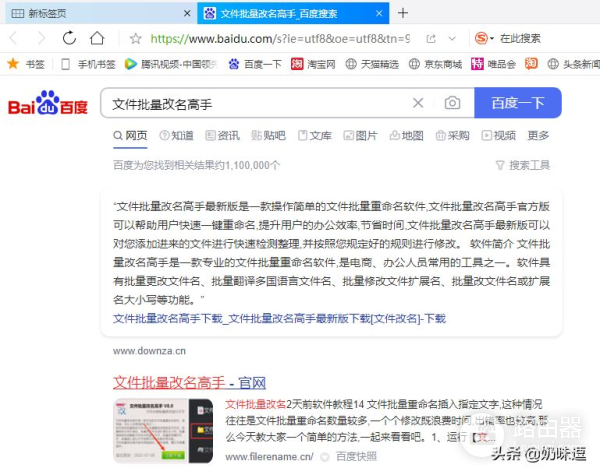Open 文件批量改名高手下载 最新版下载 link
The width and height of the screenshot is (600, 475).
pyautogui.click(x=279, y=318)
